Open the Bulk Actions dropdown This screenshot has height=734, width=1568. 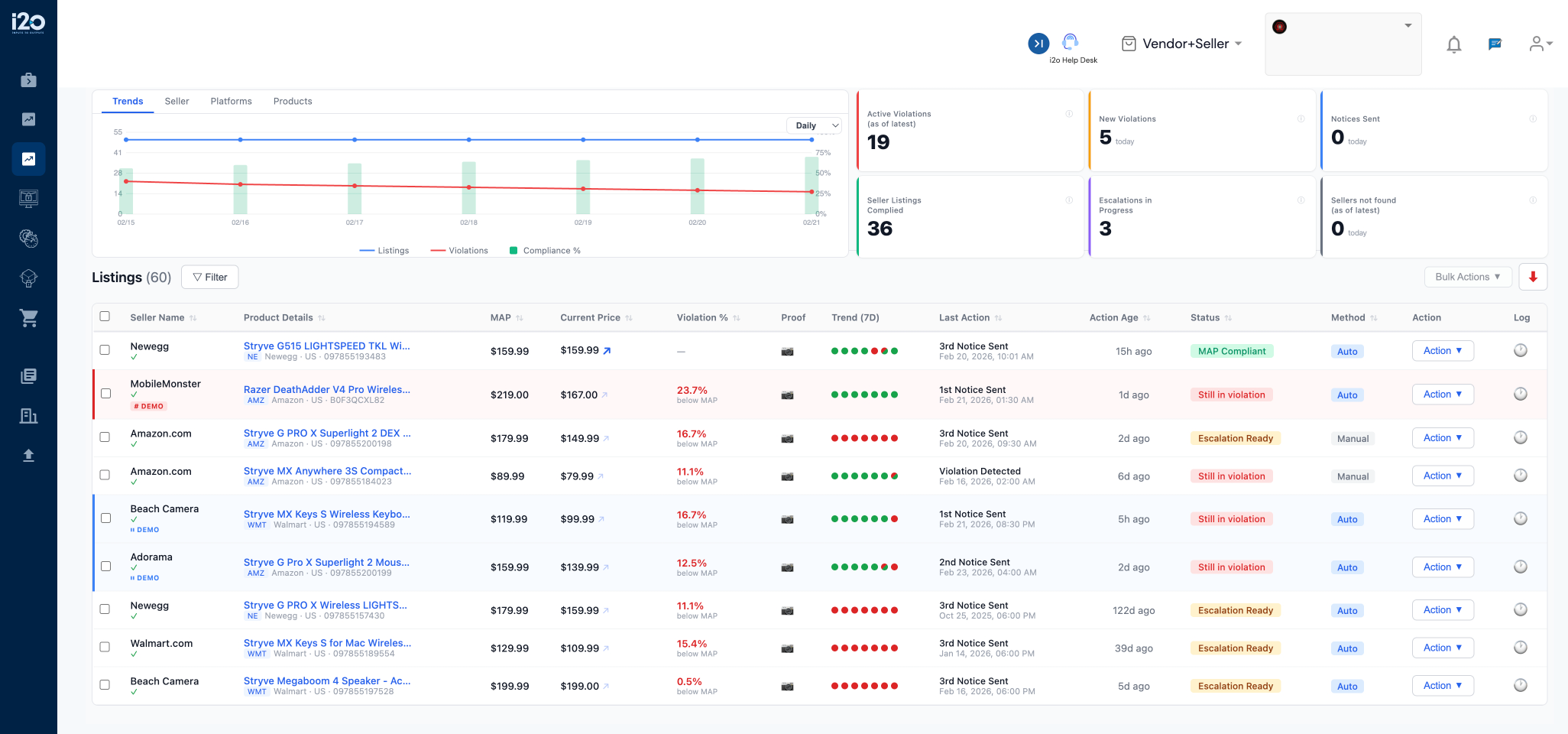tap(1468, 277)
